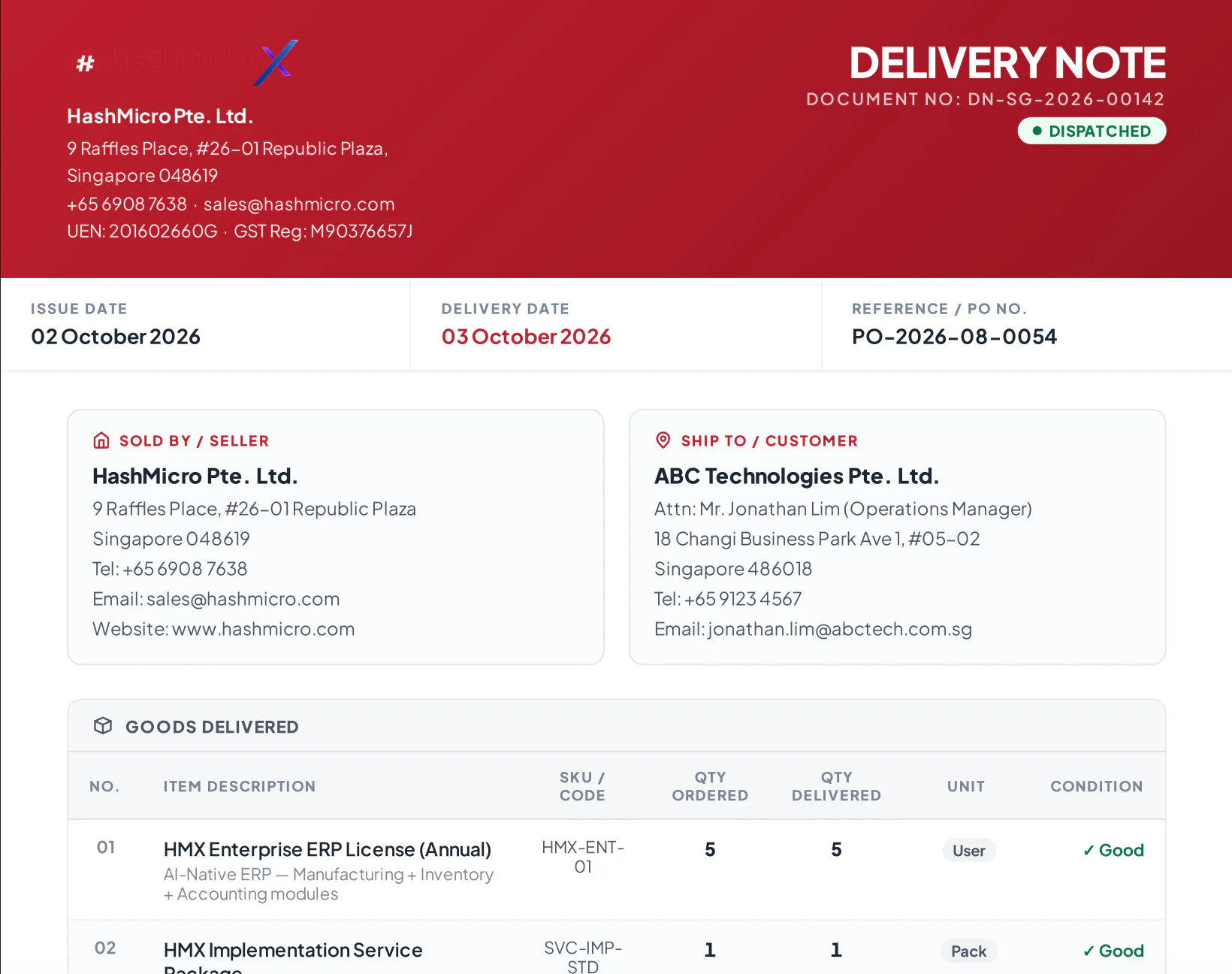
Task: Click the seller Email: sales@hashmicro.com line
Action: (216, 599)
